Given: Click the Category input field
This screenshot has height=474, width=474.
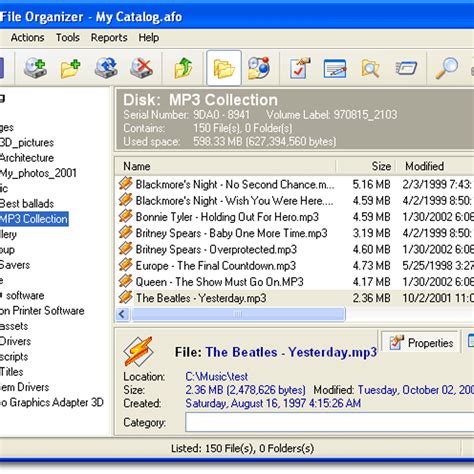Looking at the screenshot, I should (x=329, y=422).
